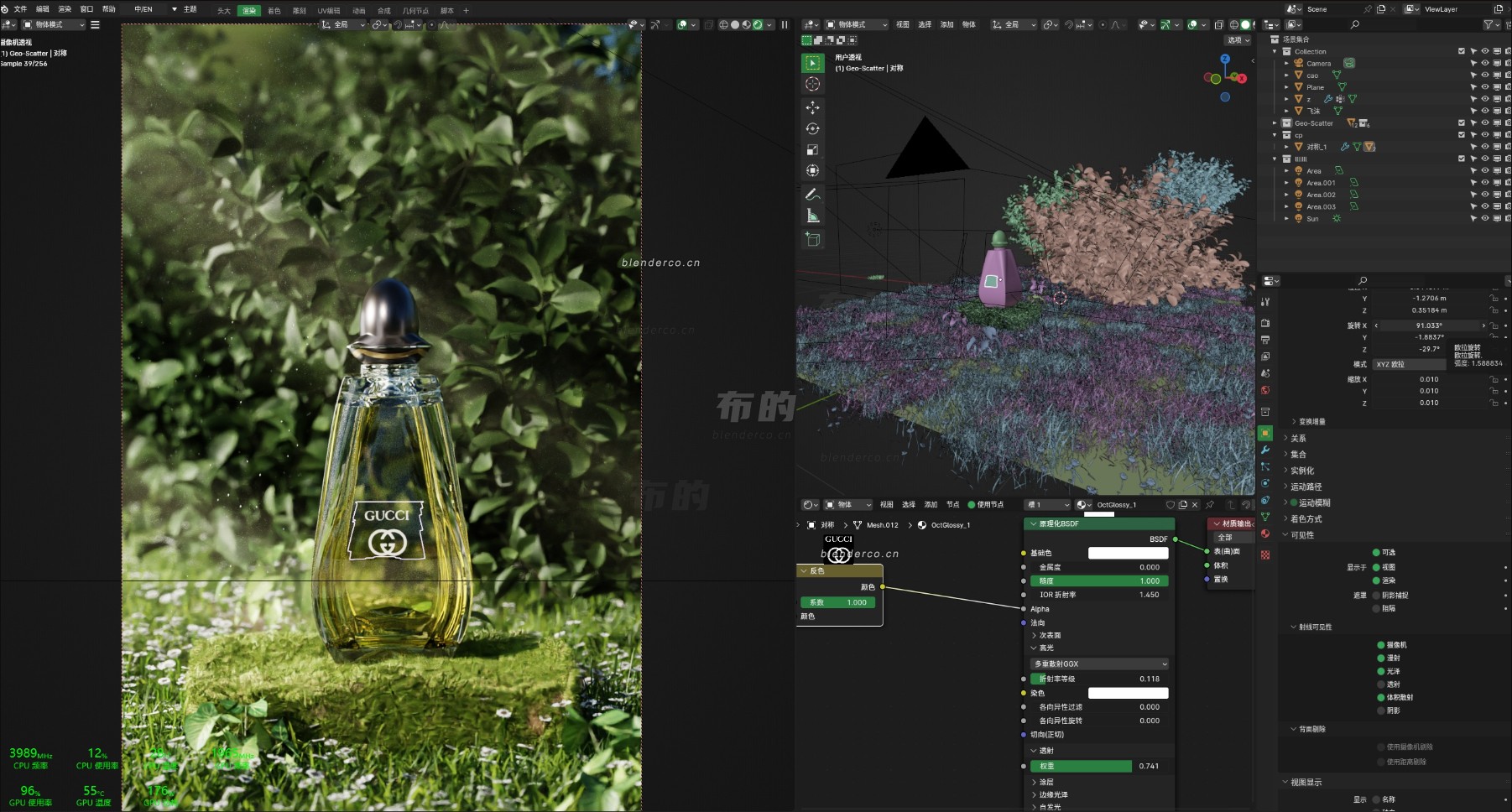This screenshot has width=1512, height=812.
Task: Toggle the 摄像机 ray visibility checkbox
Action: coord(1381,645)
